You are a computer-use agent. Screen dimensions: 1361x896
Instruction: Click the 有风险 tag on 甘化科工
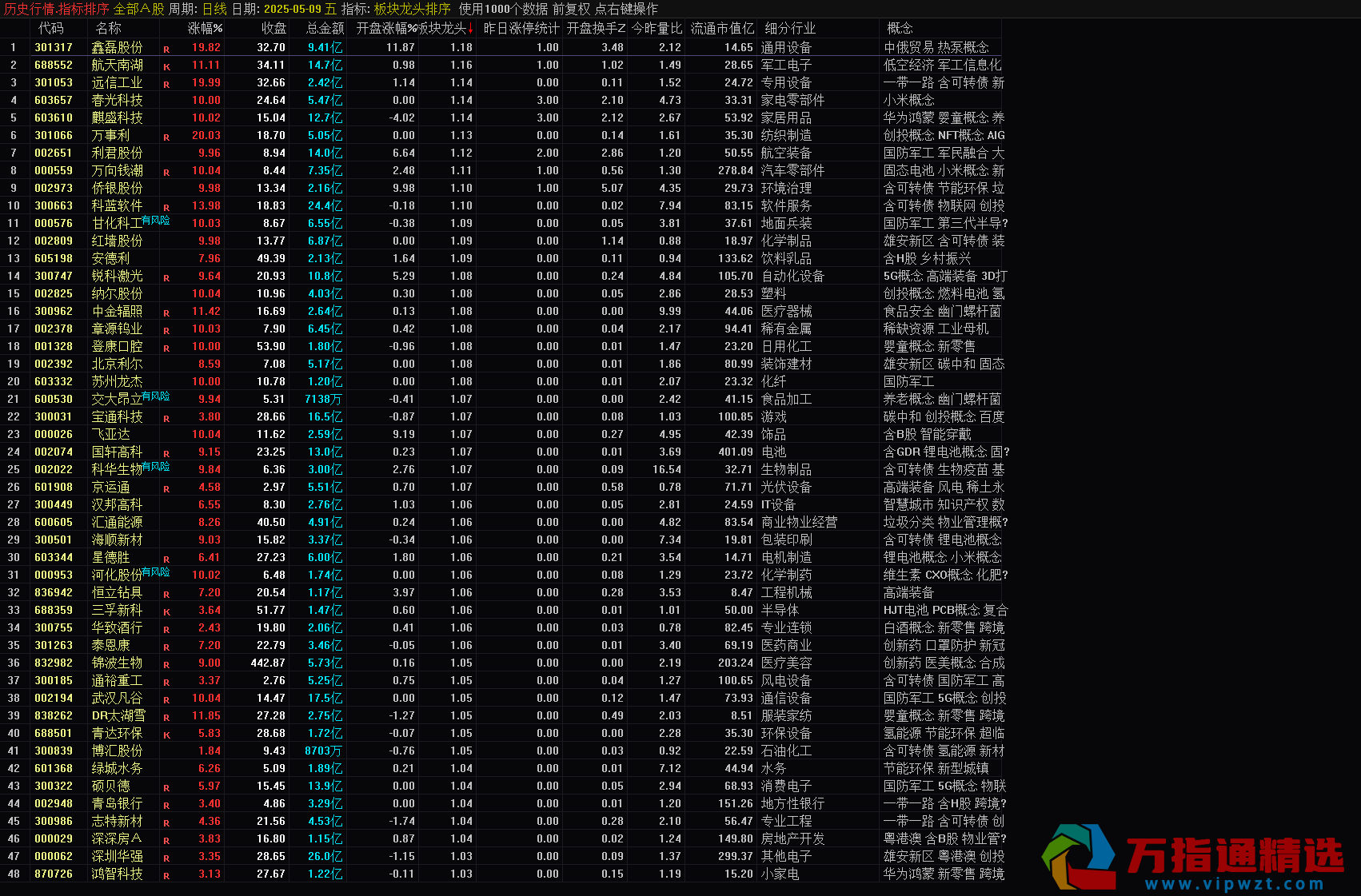156,220
